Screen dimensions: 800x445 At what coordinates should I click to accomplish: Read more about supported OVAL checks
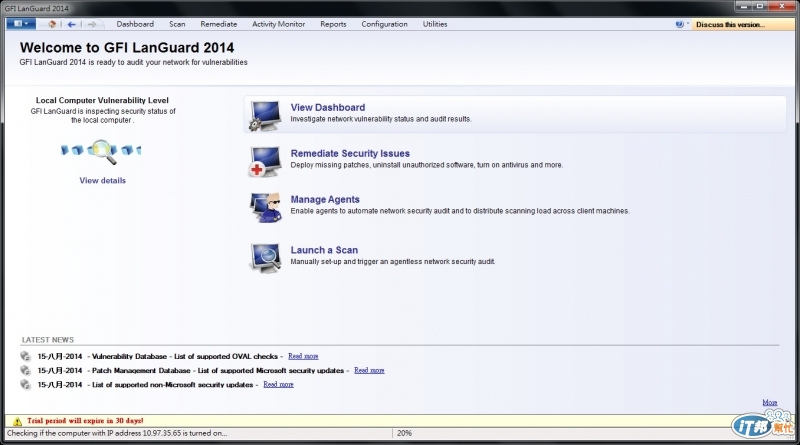(x=303, y=356)
